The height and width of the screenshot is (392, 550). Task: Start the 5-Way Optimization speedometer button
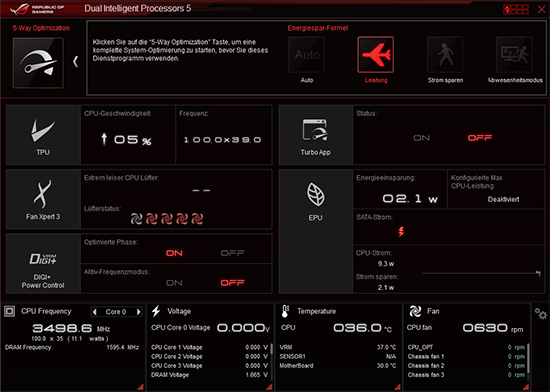click(x=38, y=63)
